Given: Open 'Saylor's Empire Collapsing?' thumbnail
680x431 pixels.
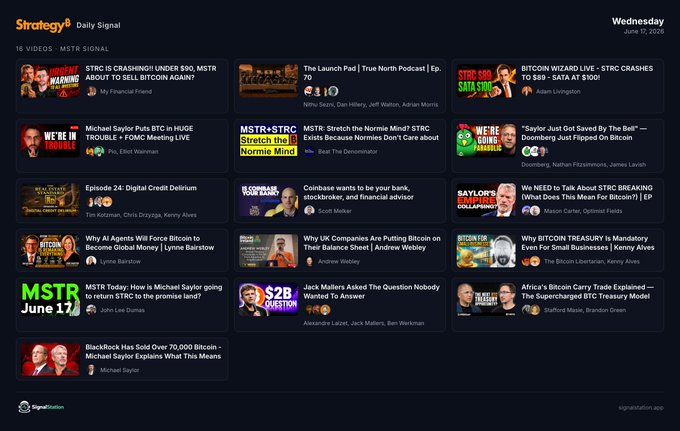Looking at the screenshot, I should pyautogui.click(x=486, y=200).
